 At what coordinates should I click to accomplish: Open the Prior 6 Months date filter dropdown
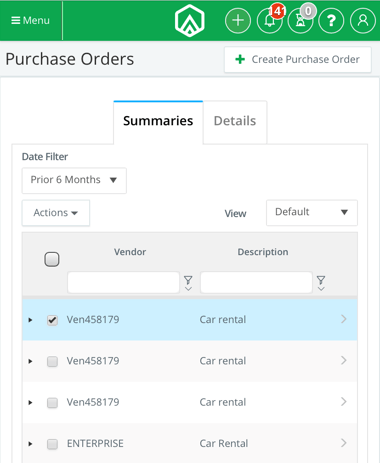(x=74, y=180)
